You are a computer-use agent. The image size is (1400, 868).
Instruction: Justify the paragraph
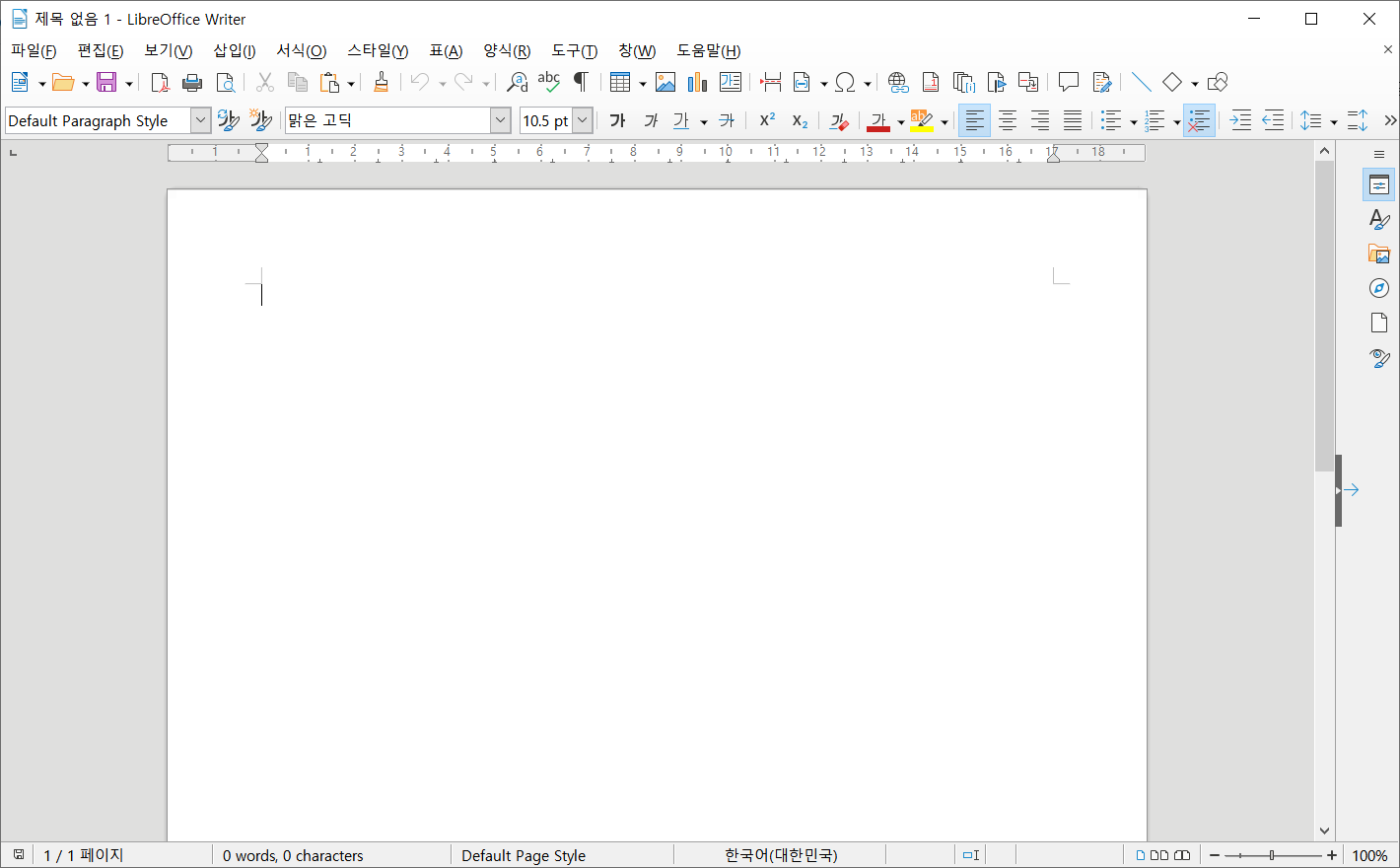[1073, 120]
